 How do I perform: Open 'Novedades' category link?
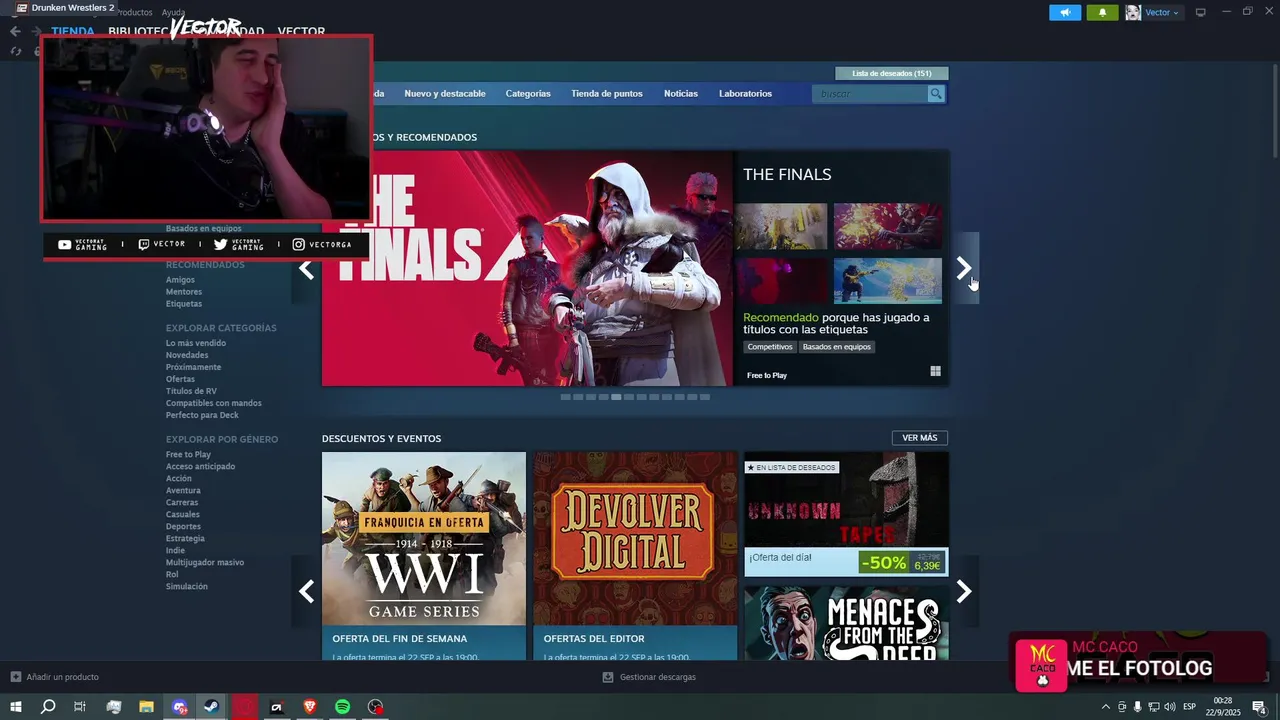pyautogui.click(x=187, y=355)
